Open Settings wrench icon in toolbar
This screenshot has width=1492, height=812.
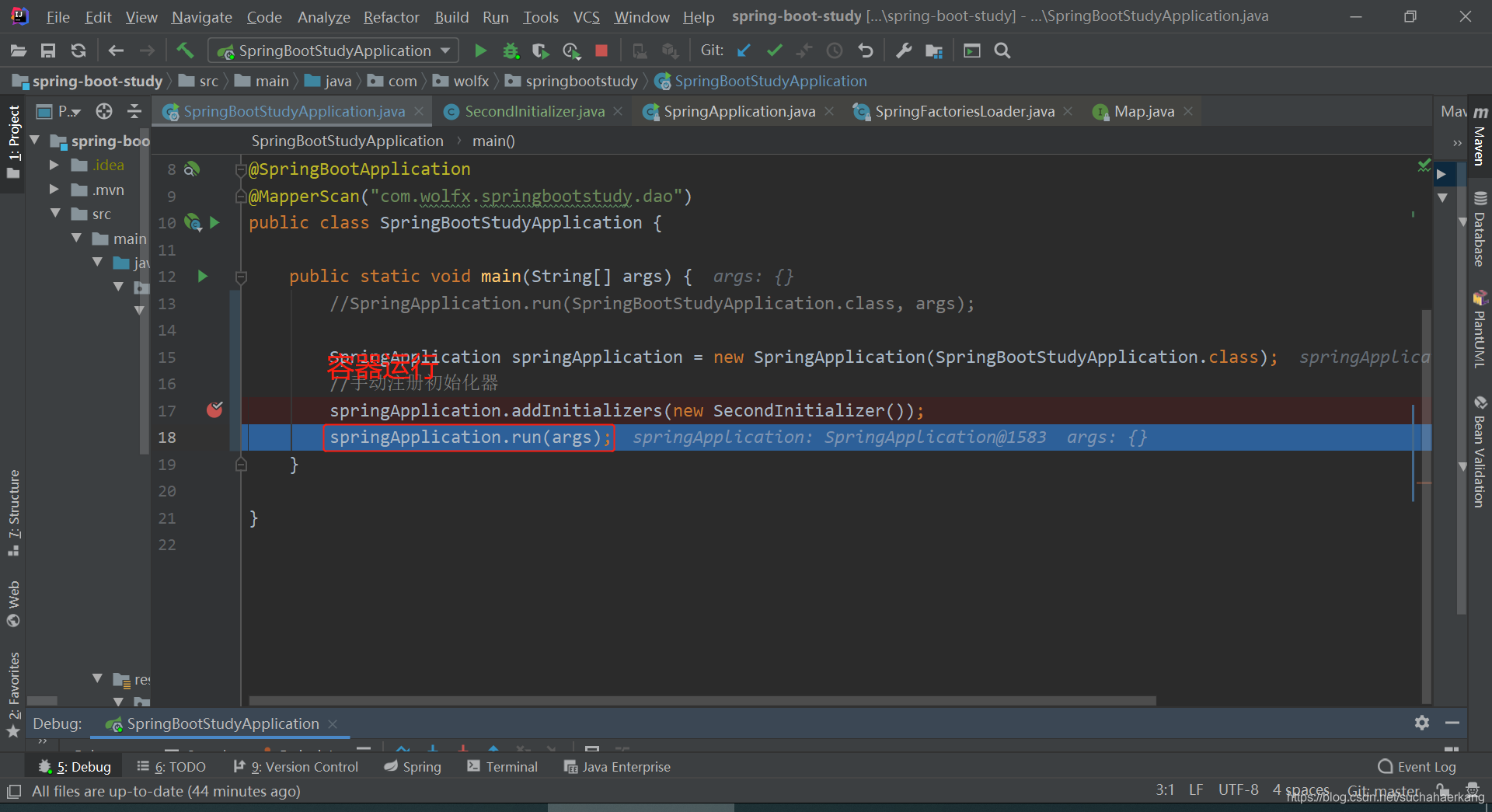(x=904, y=51)
